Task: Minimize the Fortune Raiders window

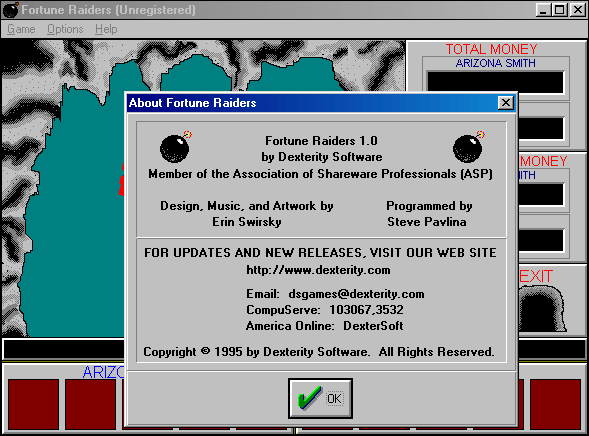Action: [543, 9]
